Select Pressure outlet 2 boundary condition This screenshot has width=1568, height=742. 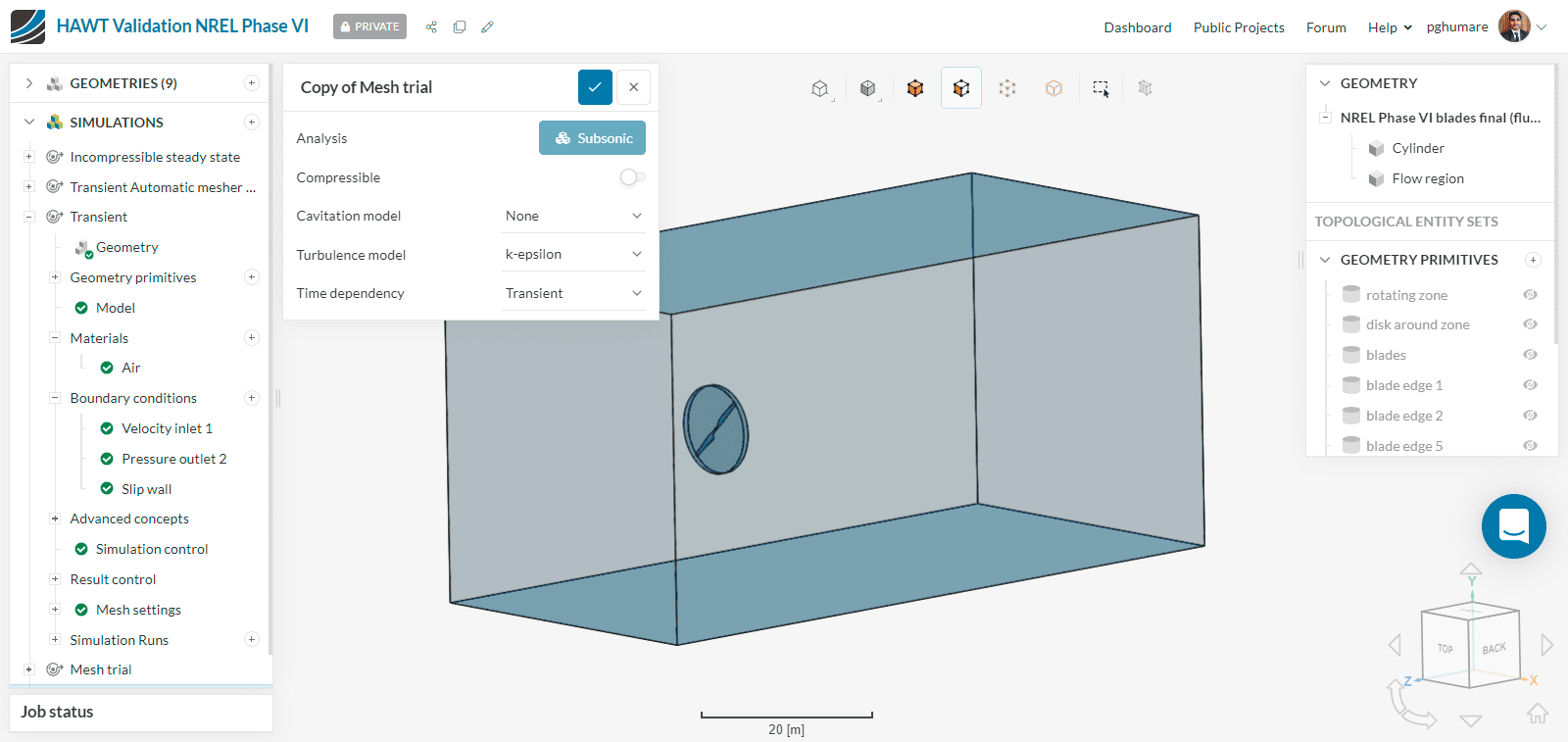coord(173,459)
